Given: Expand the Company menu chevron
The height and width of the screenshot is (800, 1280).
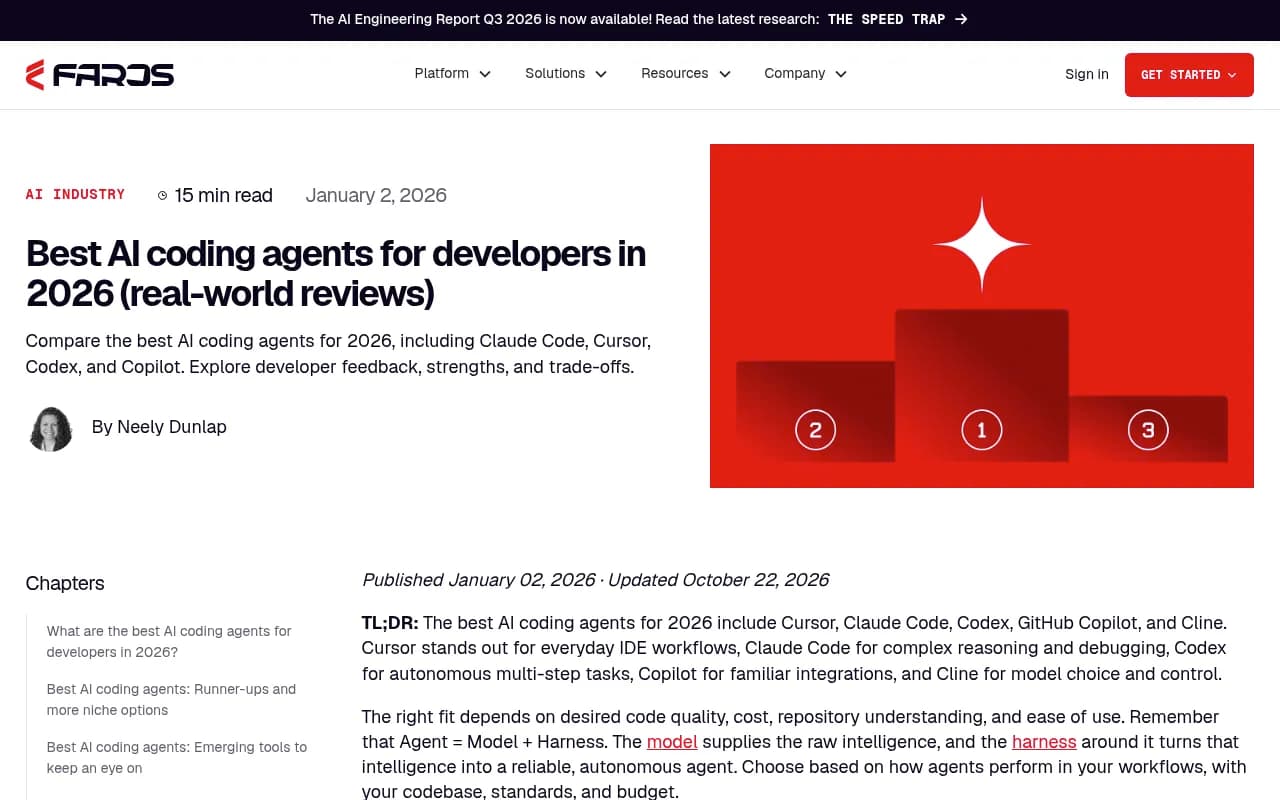Looking at the screenshot, I should coord(841,74).
